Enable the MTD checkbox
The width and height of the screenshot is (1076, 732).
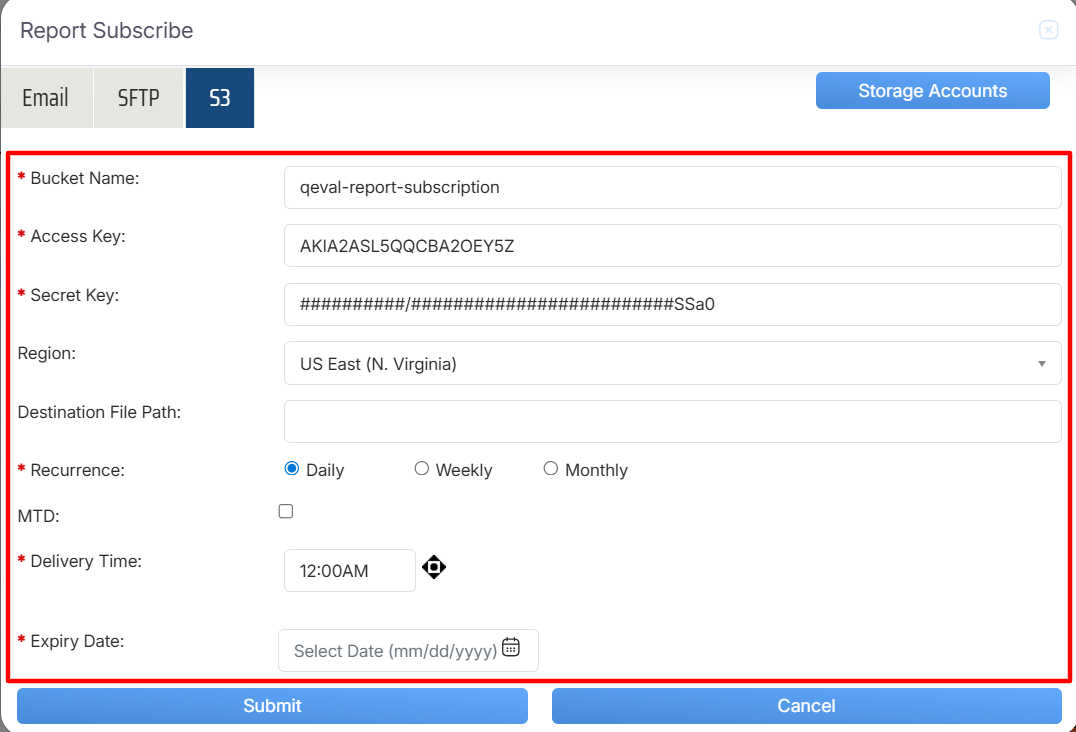click(x=285, y=511)
